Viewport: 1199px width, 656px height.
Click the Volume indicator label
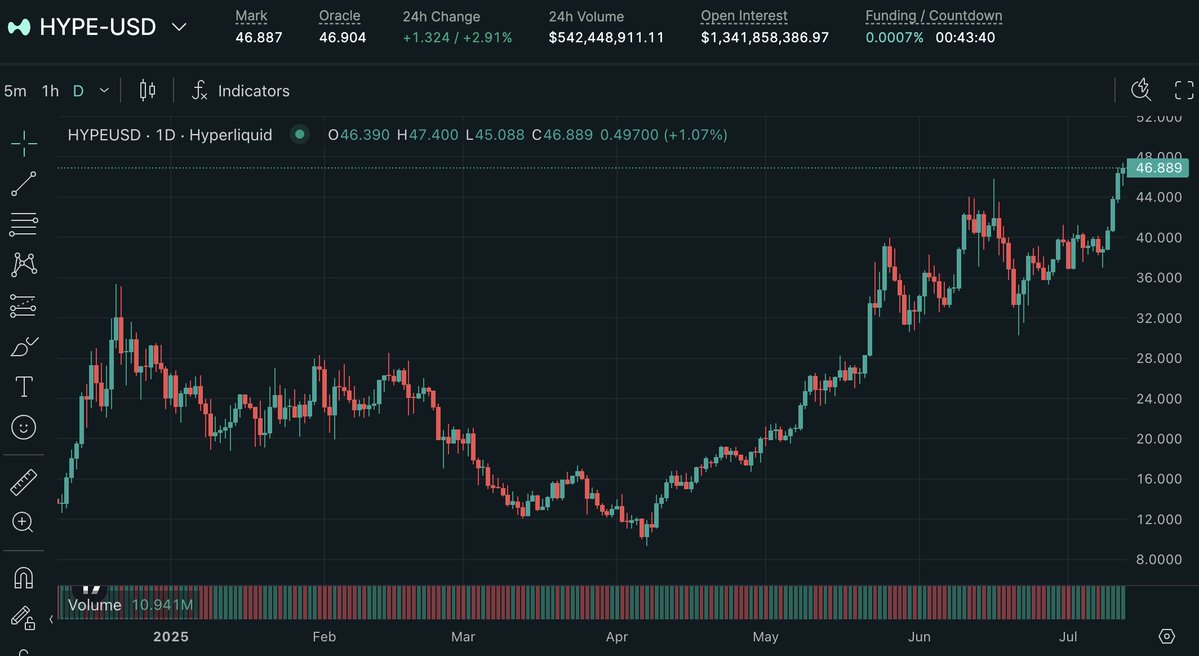pyautogui.click(x=94, y=606)
